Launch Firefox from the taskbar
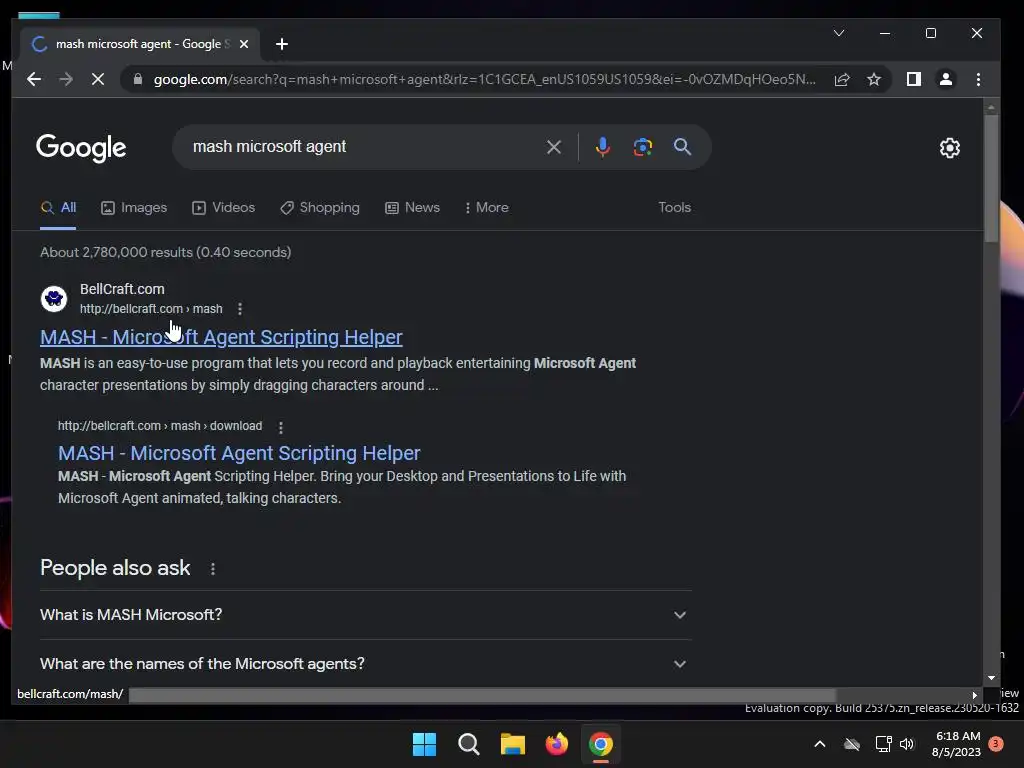The height and width of the screenshot is (768, 1024). coord(557,744)
